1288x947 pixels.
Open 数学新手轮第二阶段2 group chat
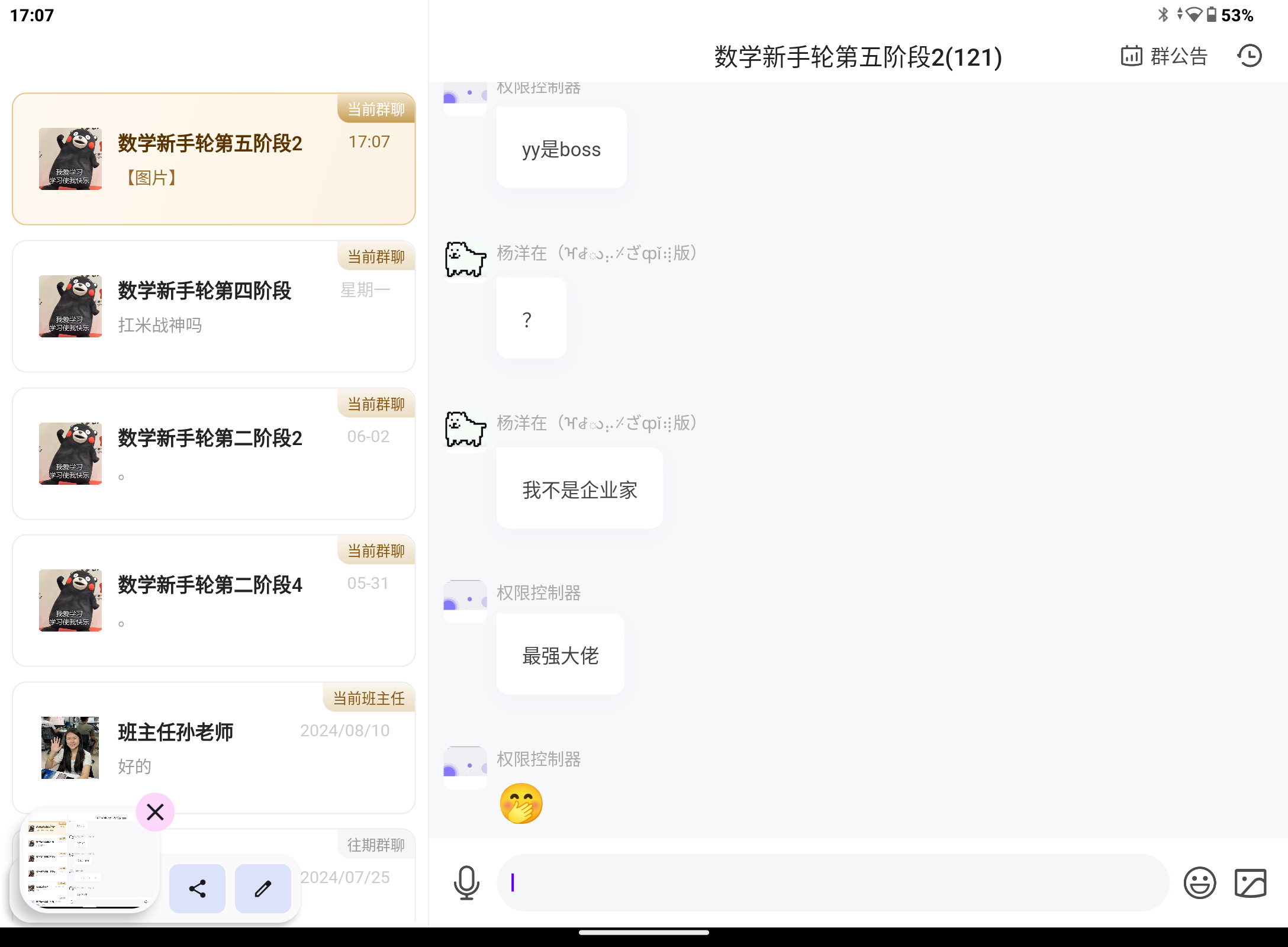[x=214, y=453]
